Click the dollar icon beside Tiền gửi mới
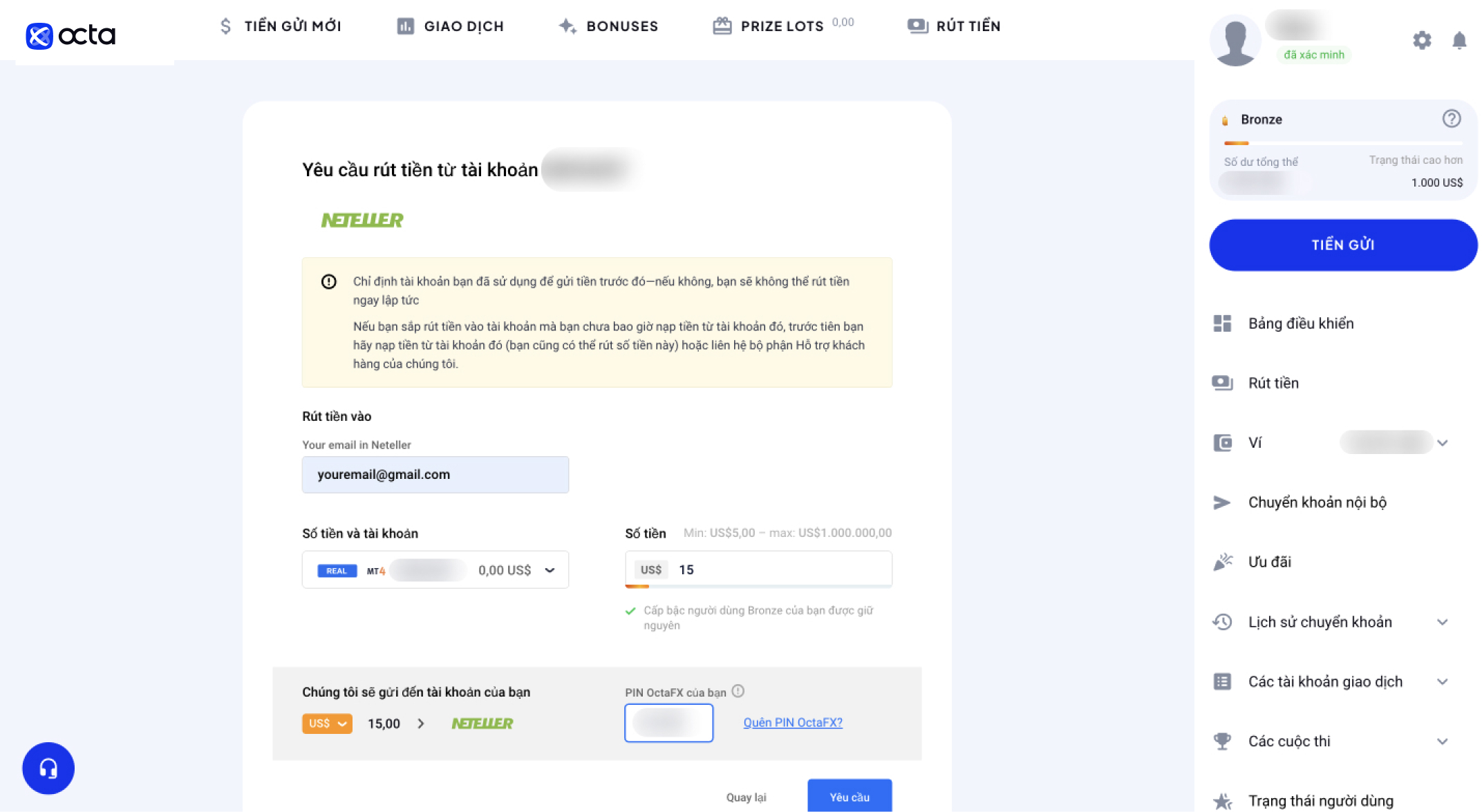Viewport: 1482px width, 812px height. click(225, 26)
